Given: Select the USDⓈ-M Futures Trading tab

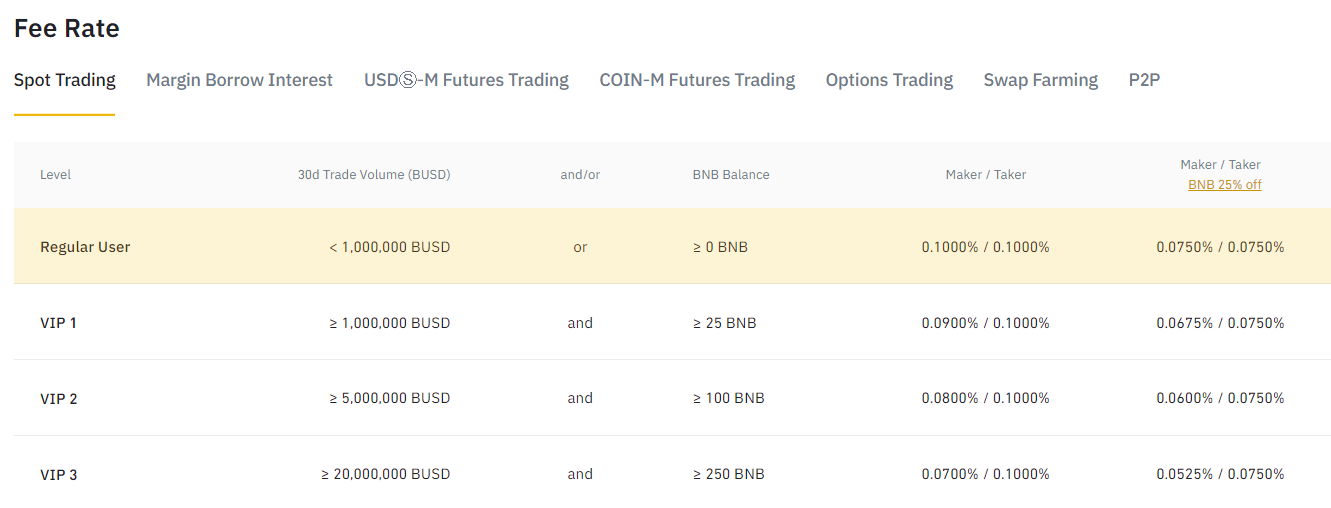Looking at the screenshot, I should (466, 80).
